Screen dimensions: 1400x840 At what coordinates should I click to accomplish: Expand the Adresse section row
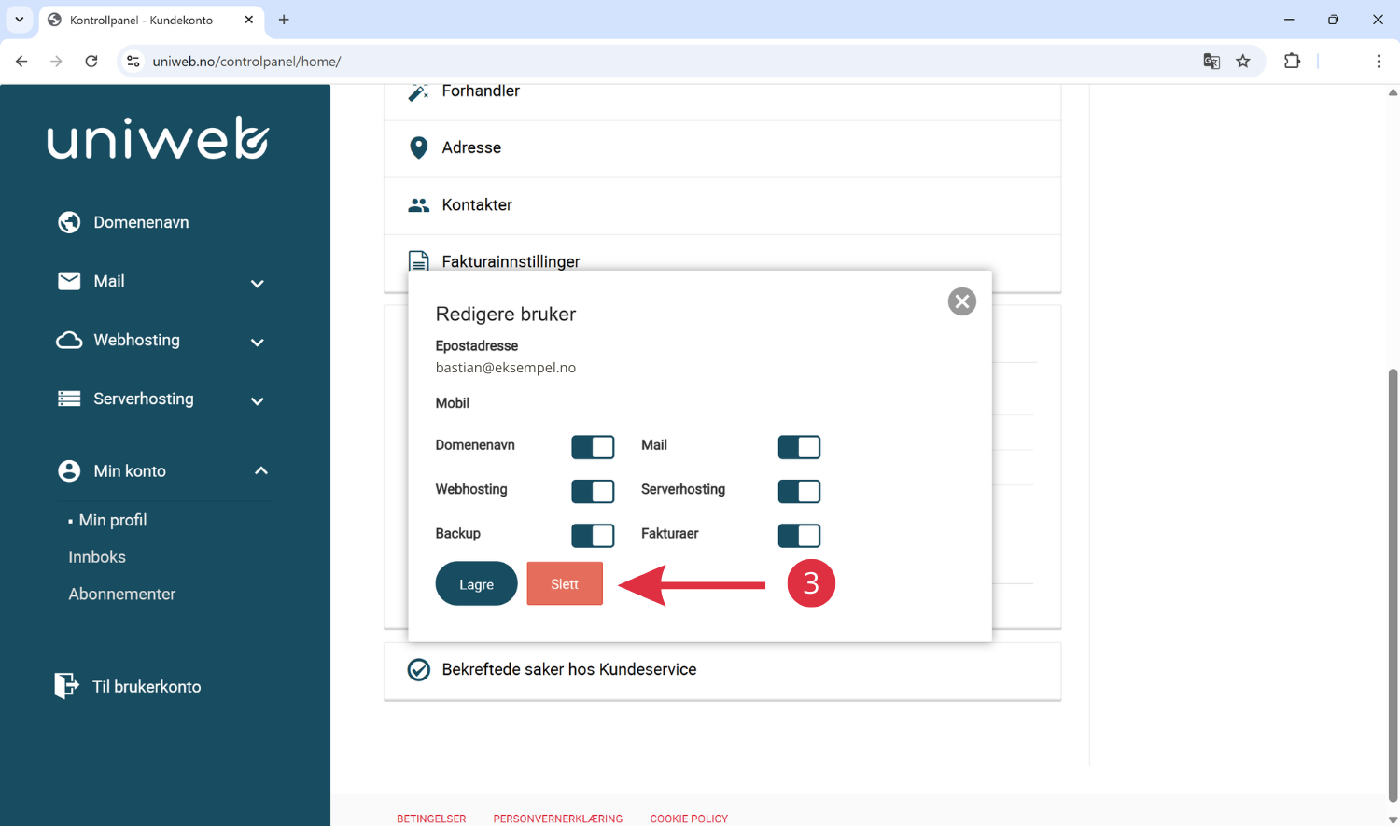click(x=722, y=148)
